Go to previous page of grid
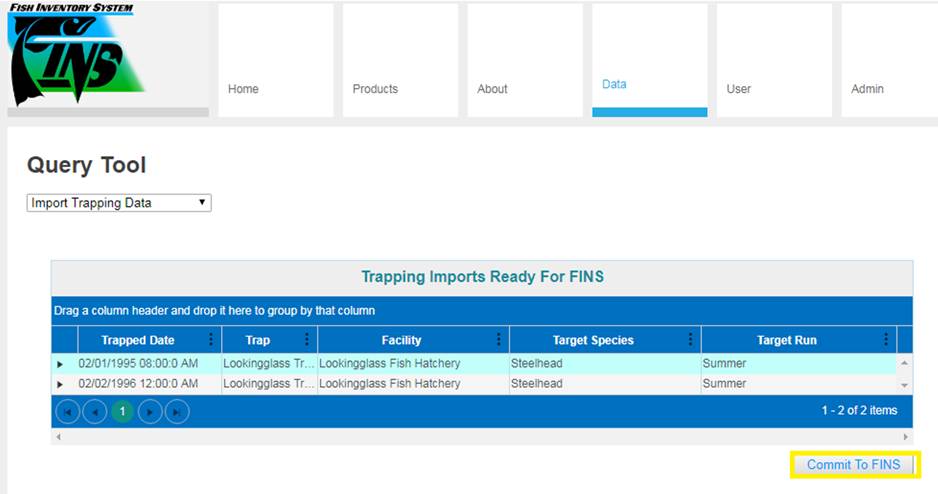Viewport: 938px width, 494px height. tap(95, 411)
